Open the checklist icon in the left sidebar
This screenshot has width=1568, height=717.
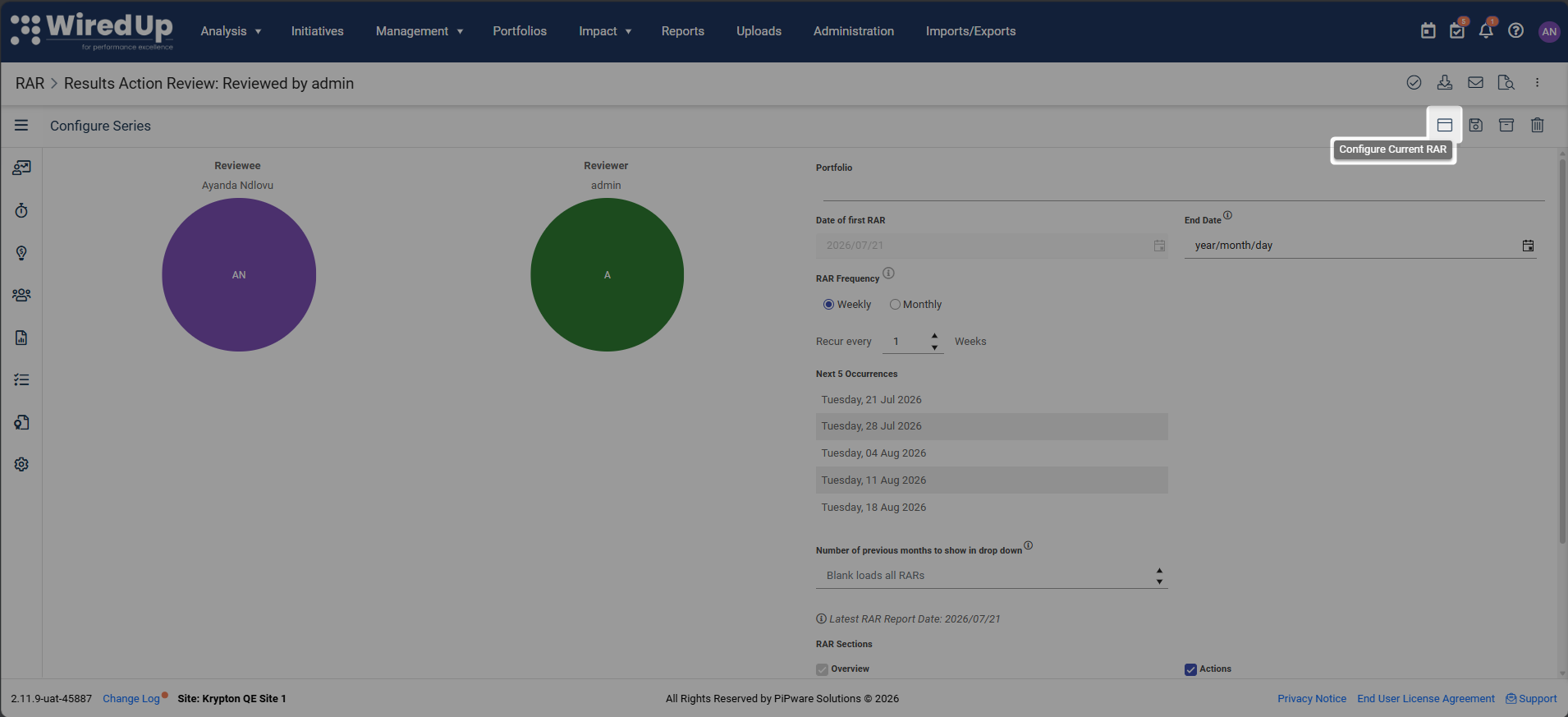pos(21,379)
